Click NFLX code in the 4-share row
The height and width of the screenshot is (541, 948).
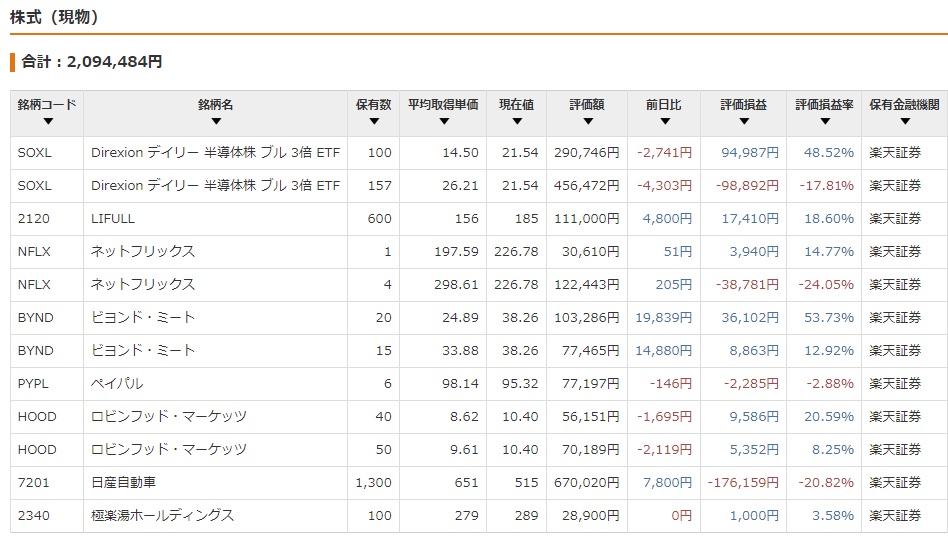coord(34,285)
